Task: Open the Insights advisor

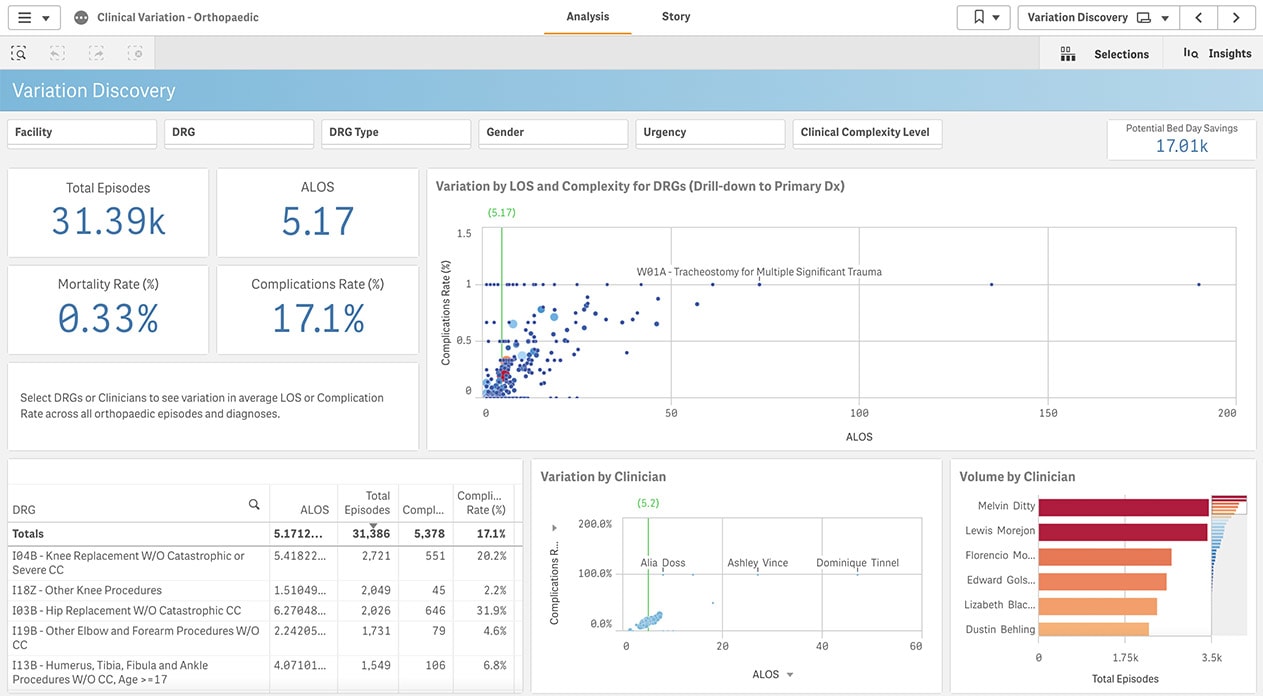Action: click(1215, 53)
